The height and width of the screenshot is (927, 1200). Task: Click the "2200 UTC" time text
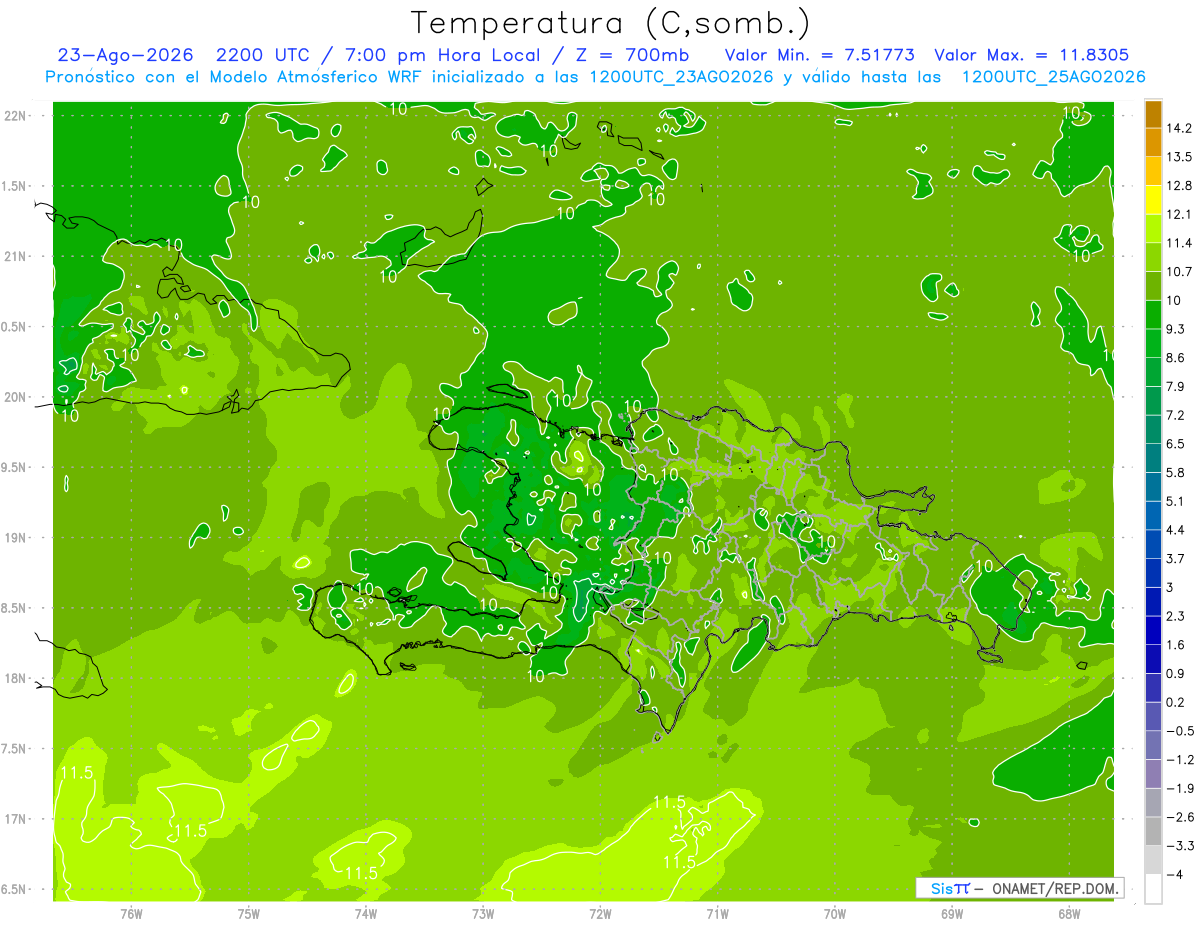tap(263, 55)
